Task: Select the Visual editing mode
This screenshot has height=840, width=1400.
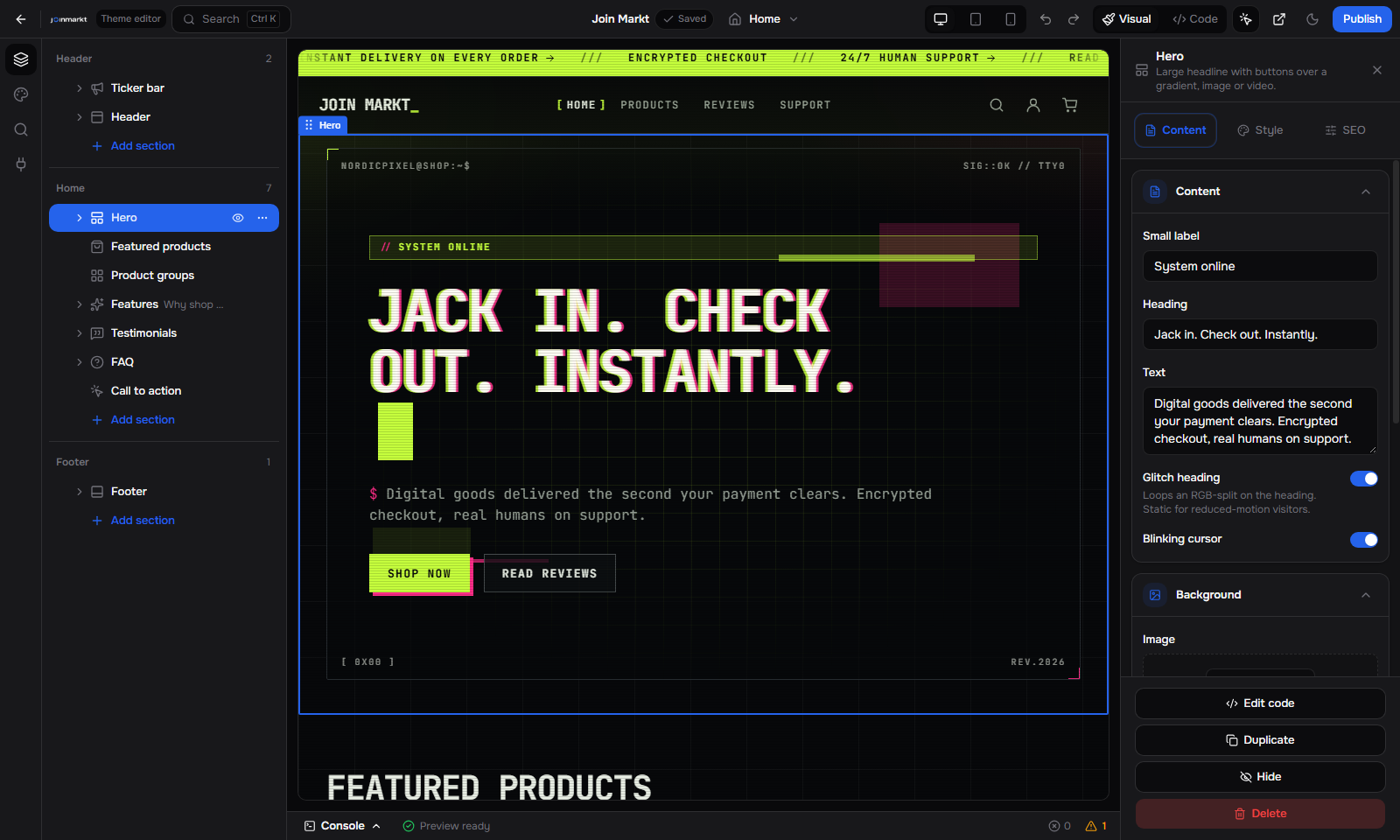Action: [1127, 19]
